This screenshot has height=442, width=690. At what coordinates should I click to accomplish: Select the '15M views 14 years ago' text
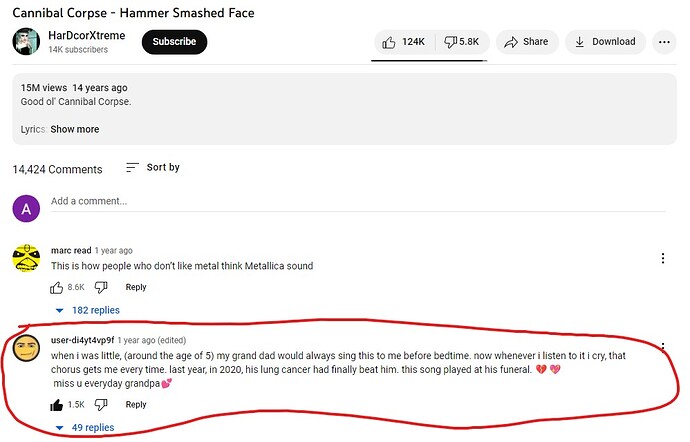74,88
